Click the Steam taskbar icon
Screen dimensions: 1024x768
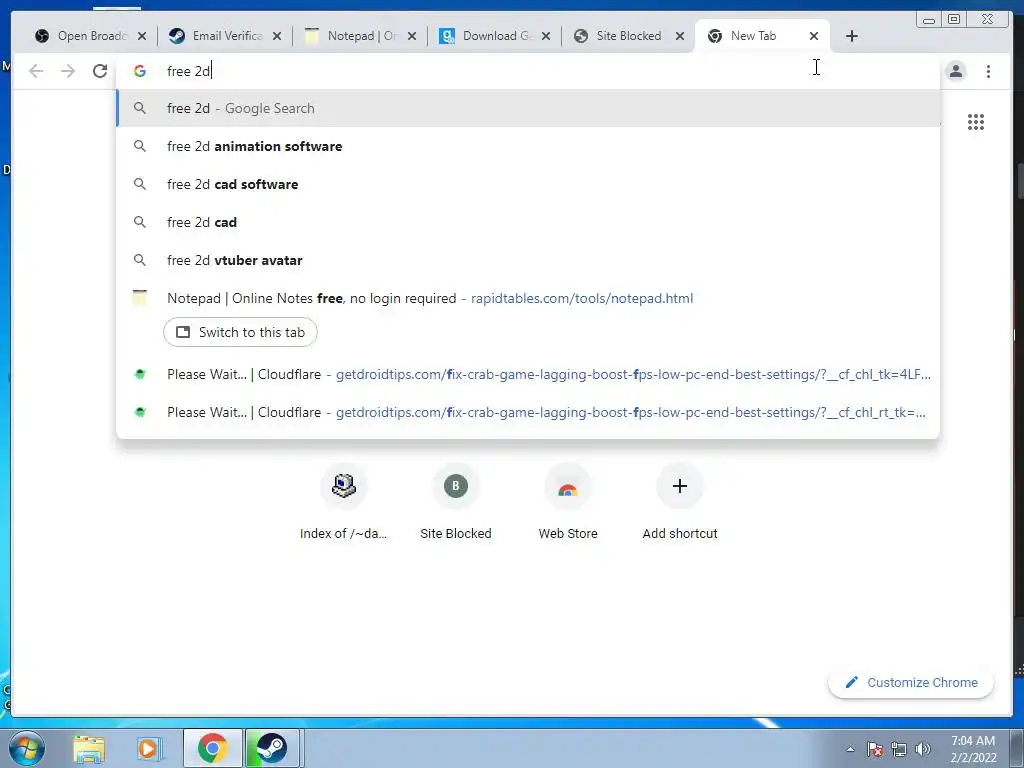(270, 748)
